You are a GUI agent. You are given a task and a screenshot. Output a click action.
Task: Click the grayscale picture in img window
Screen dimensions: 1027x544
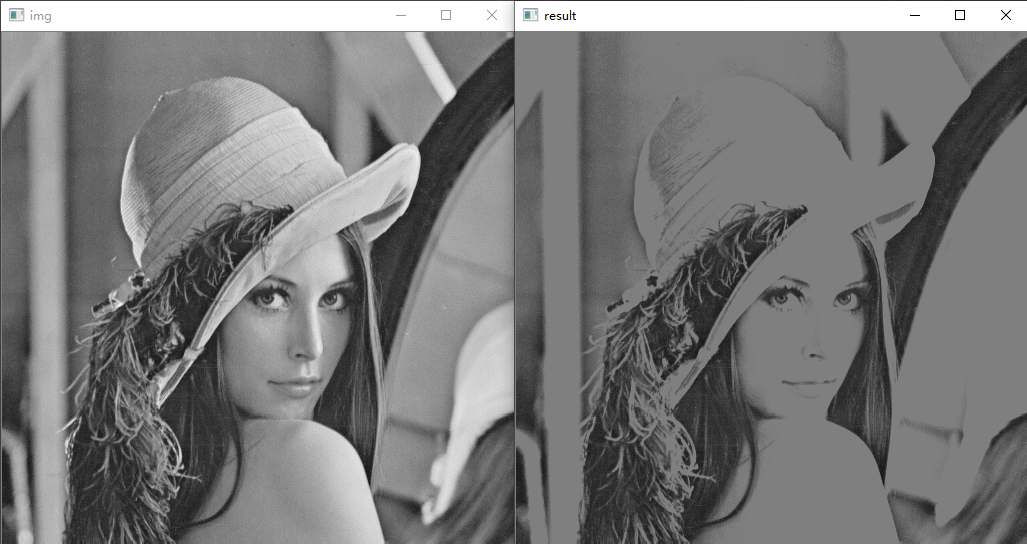(x=257, y=287)
